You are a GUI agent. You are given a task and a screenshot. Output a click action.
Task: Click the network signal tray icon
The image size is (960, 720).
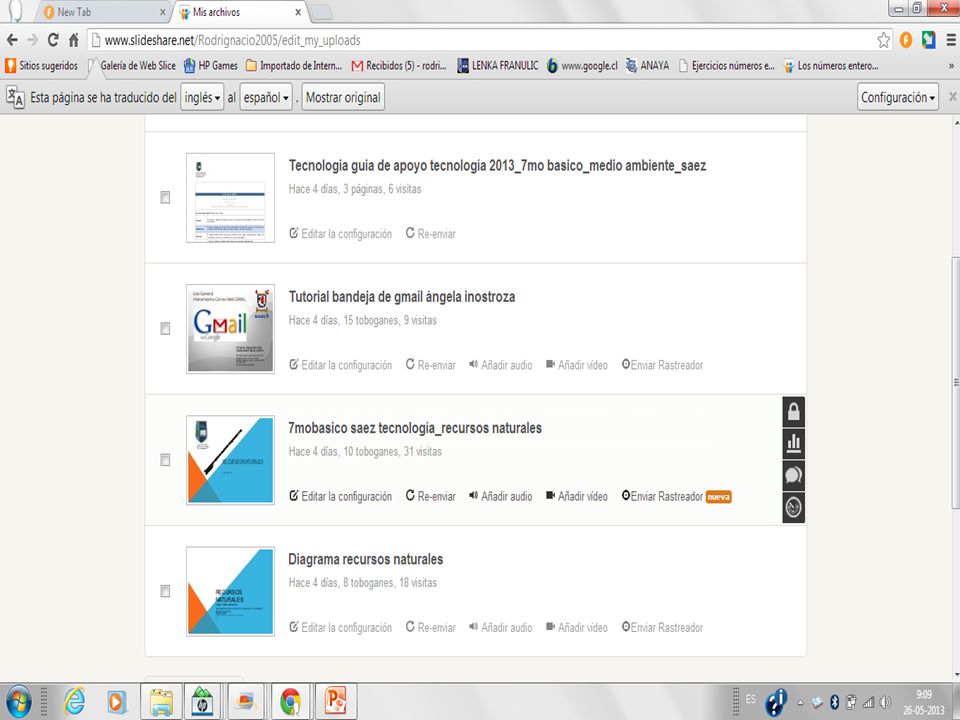868,702
